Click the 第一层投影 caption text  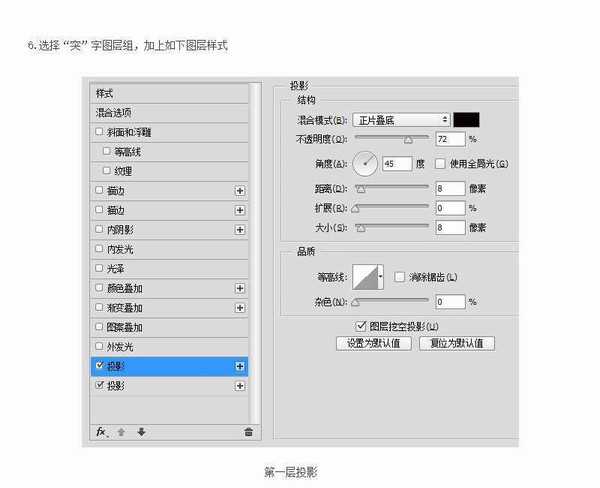[291, 472]
